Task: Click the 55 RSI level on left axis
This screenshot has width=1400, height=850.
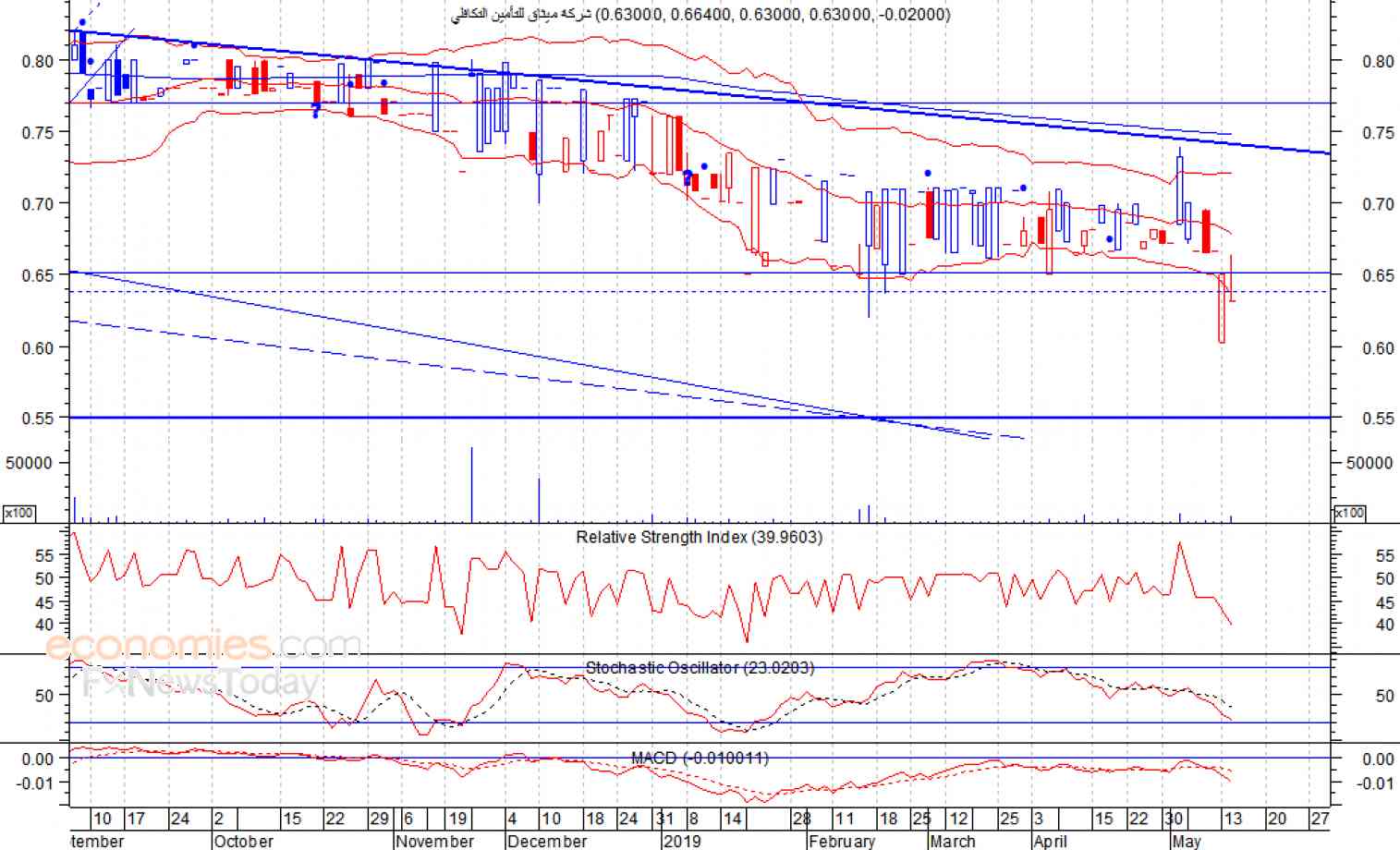Action: click(x=45, y=556)
